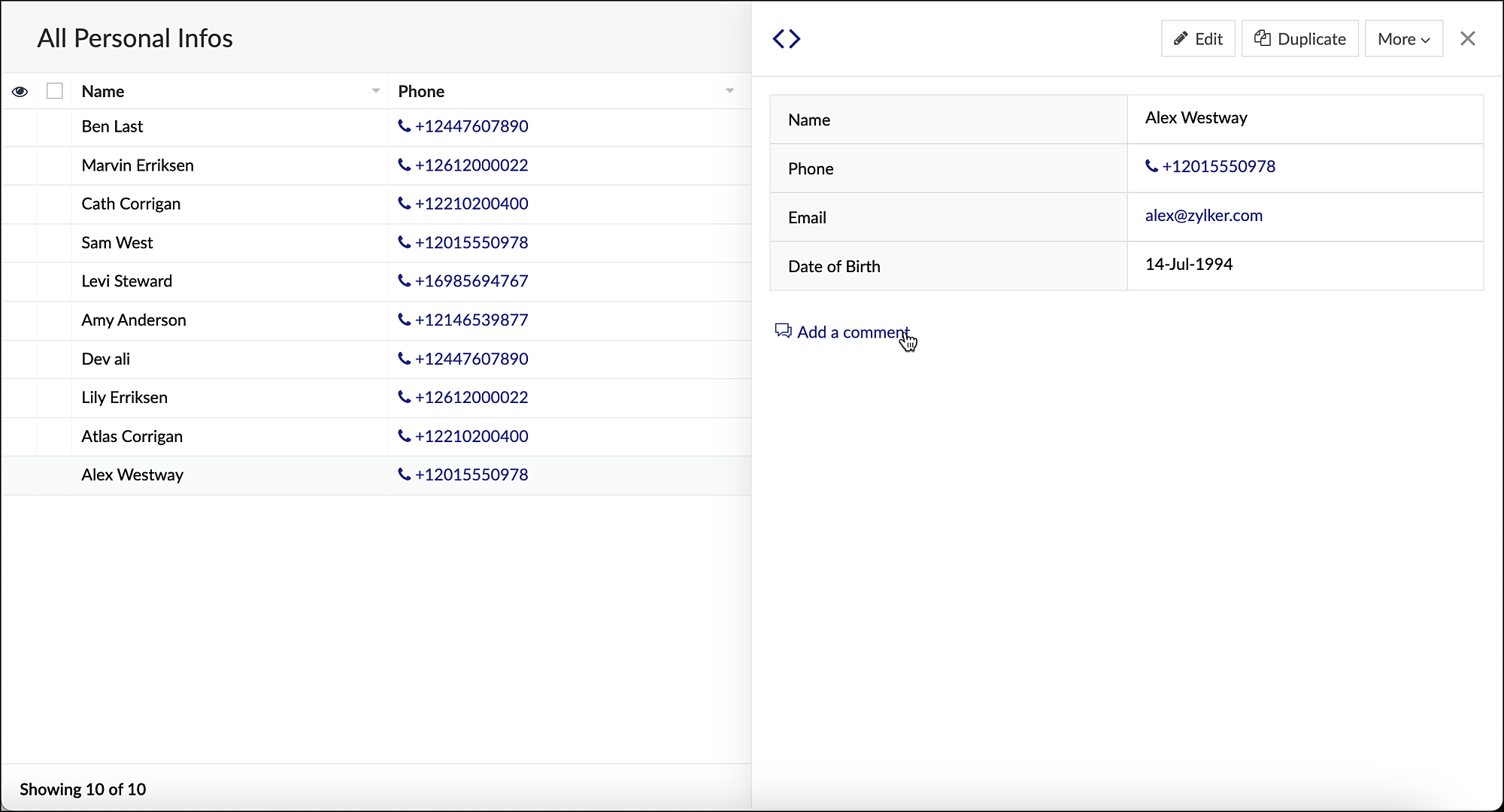
Task: Open the More dropdown menu
Action: pyautogui.click(x=1403, y=38)
